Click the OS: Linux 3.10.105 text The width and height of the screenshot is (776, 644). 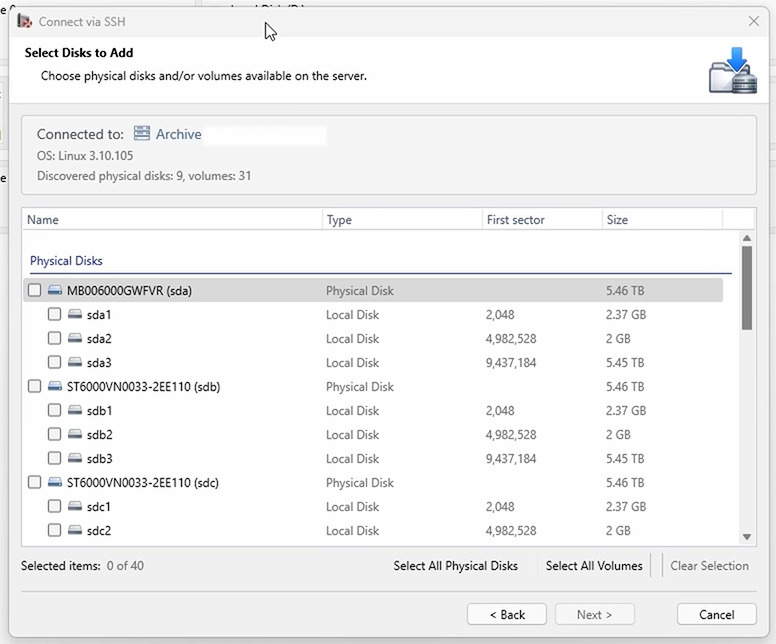click(x=85, y=155)
